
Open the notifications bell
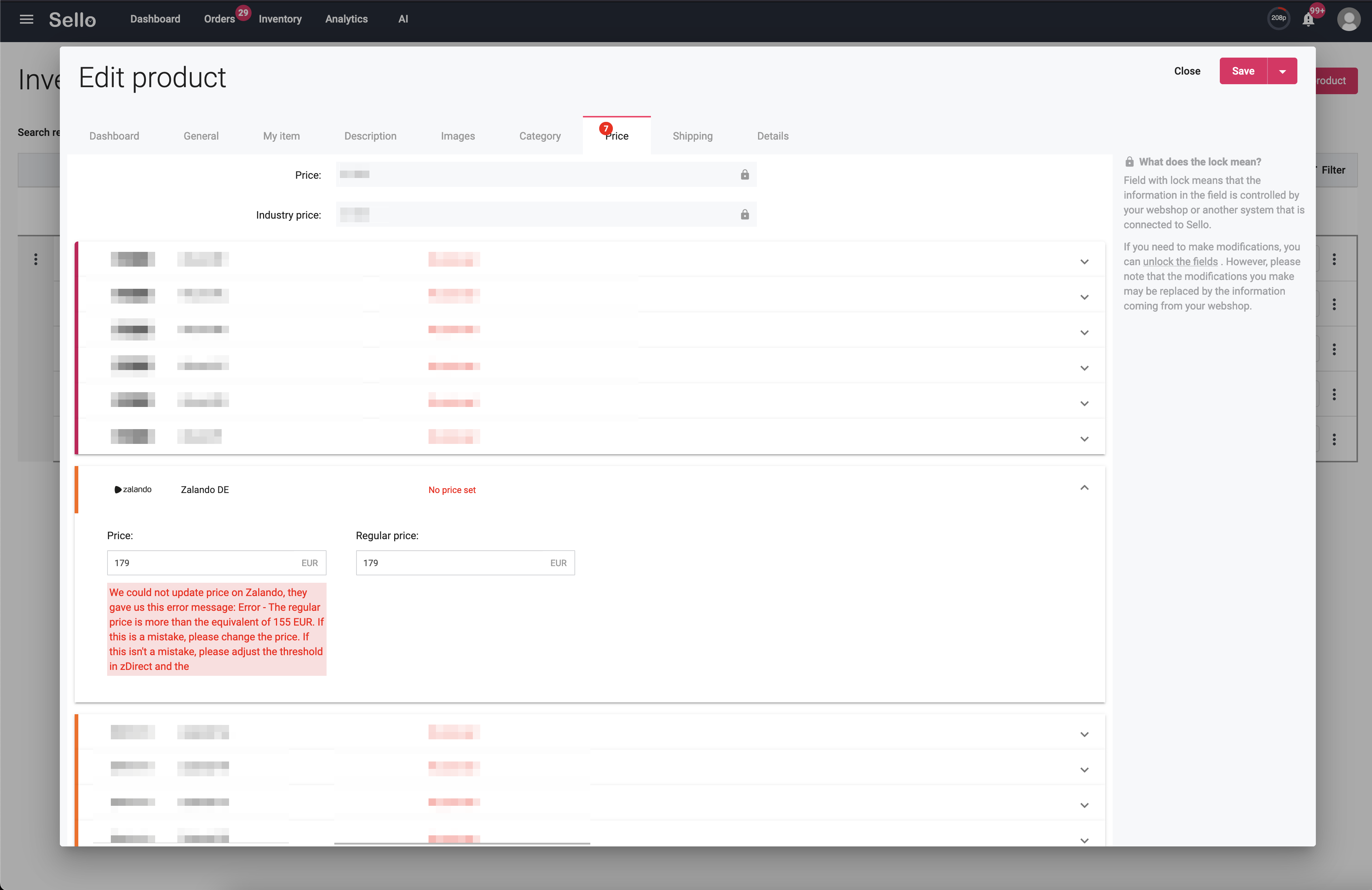(x=1308, y=20)
